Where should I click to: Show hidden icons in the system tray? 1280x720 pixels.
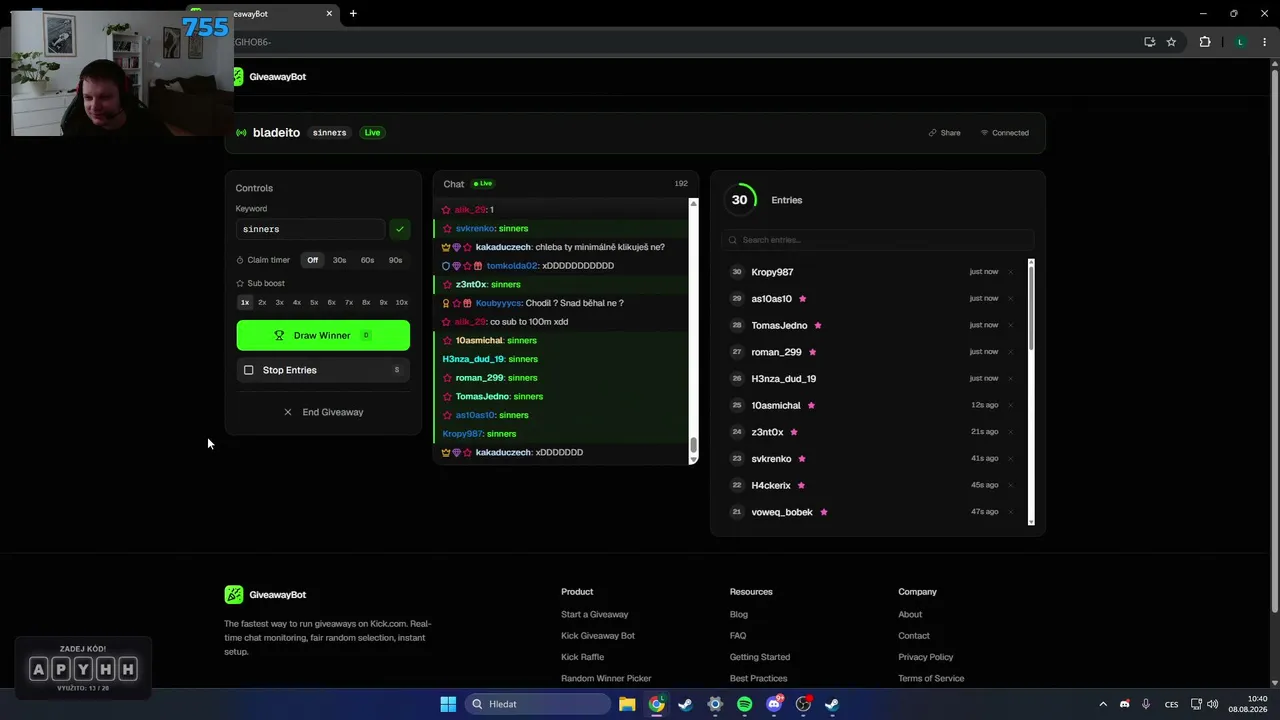coord(1103,704)
